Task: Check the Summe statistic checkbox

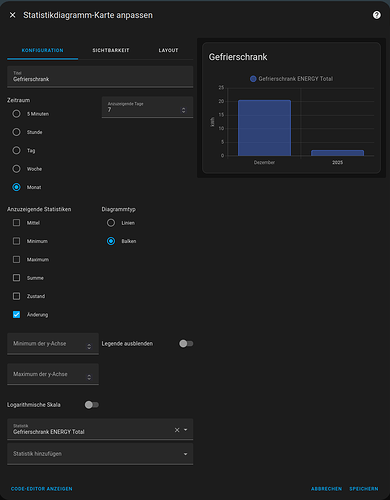Action: tap(16, 278)
